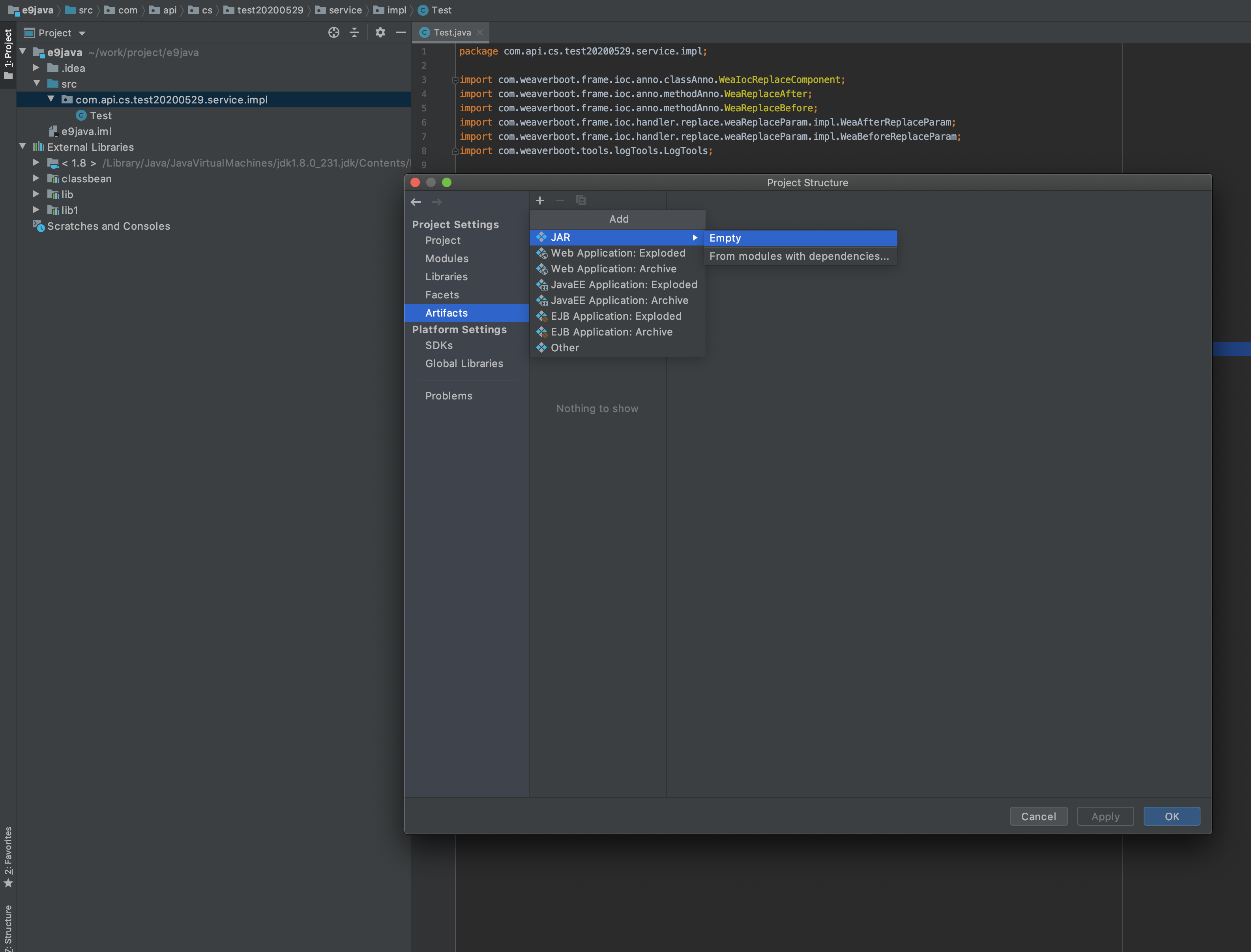Click the plus icon to add artifact
Image resolution: width=1251 pixels, height=952 pixels.
pyautogui.click(x=540, y=201)
